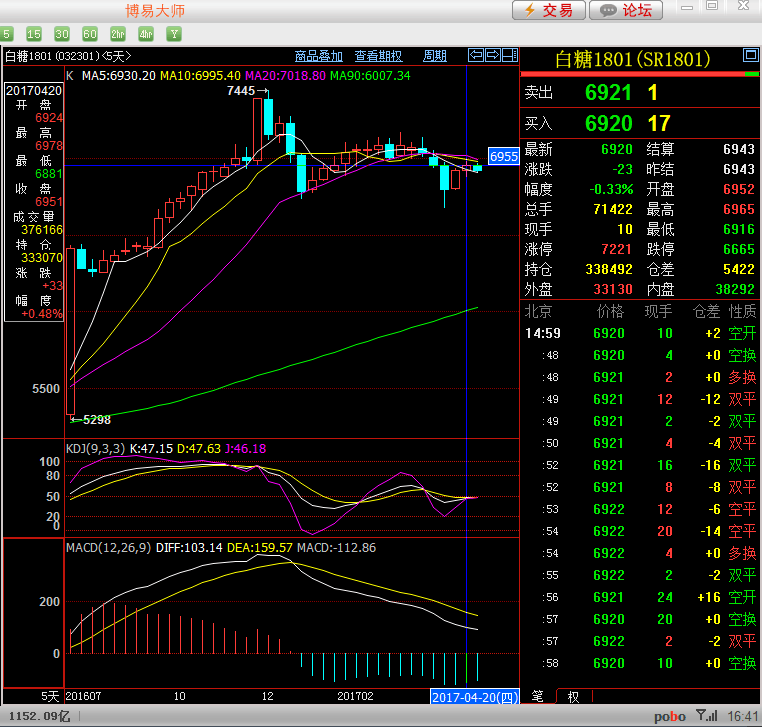The width and height of the screenshot is (762, 727).
Task: Open the 周期 period dropdown
Action: point(435,56)
